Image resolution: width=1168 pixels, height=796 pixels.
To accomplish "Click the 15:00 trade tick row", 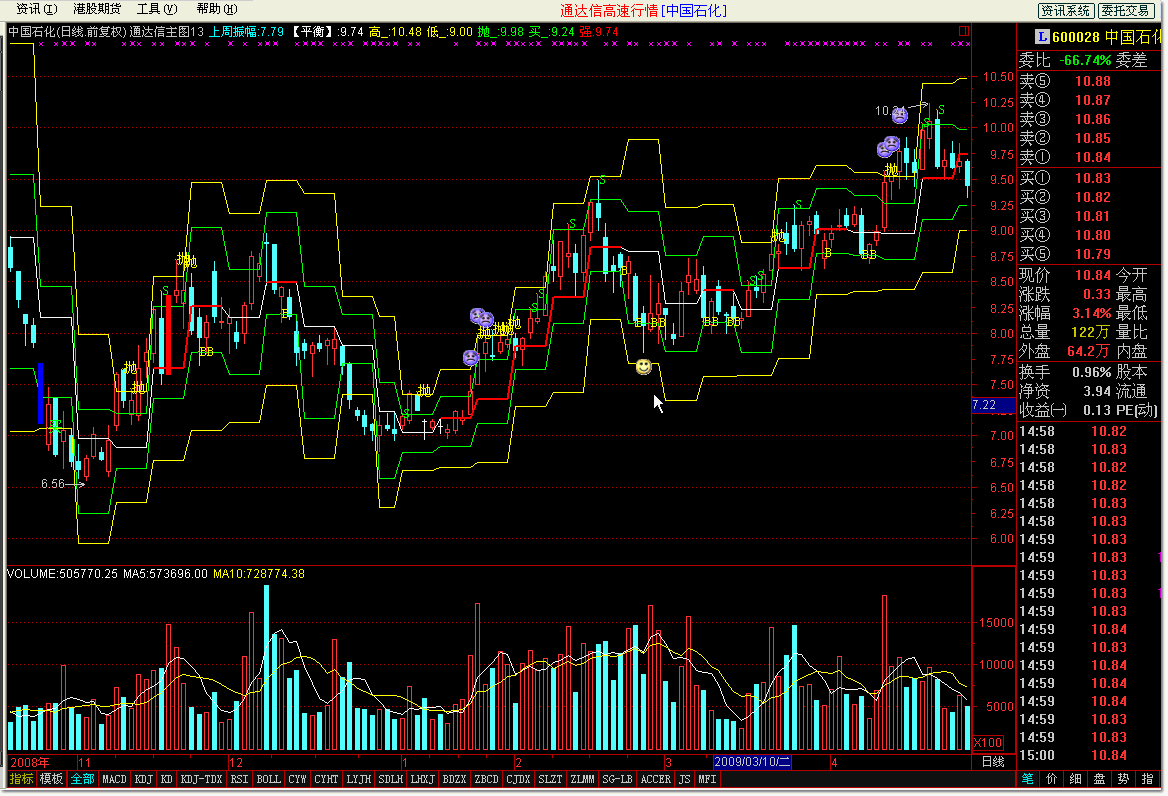I will (1089, 755).
